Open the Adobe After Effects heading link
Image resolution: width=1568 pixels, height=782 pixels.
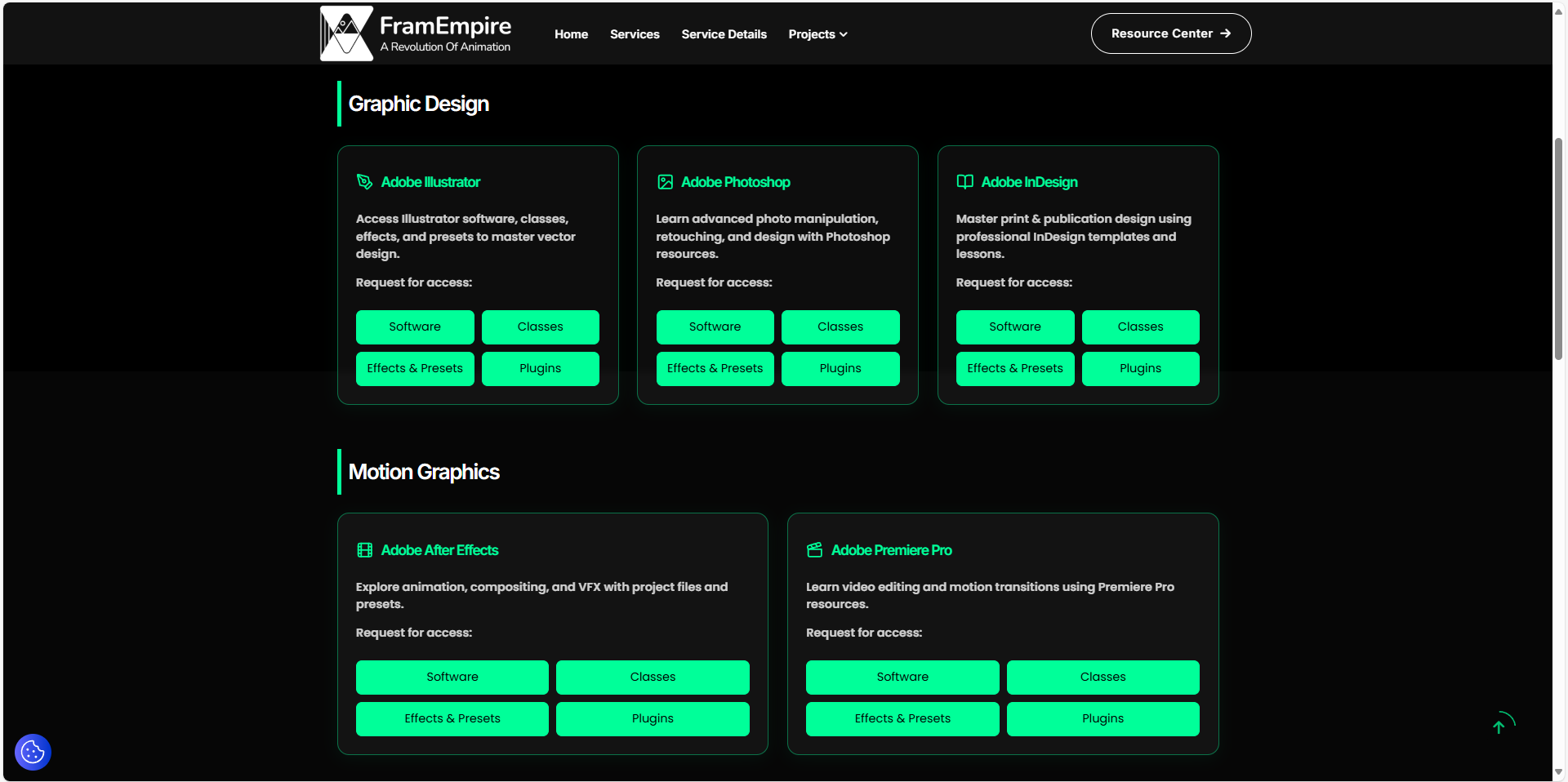click(439, 550)
